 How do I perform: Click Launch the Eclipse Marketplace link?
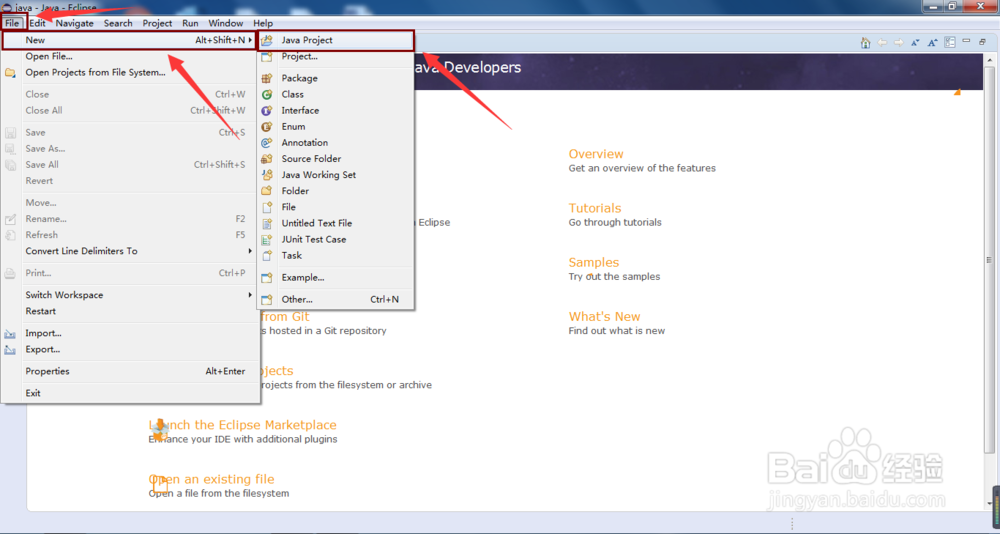tap(242, 425)
